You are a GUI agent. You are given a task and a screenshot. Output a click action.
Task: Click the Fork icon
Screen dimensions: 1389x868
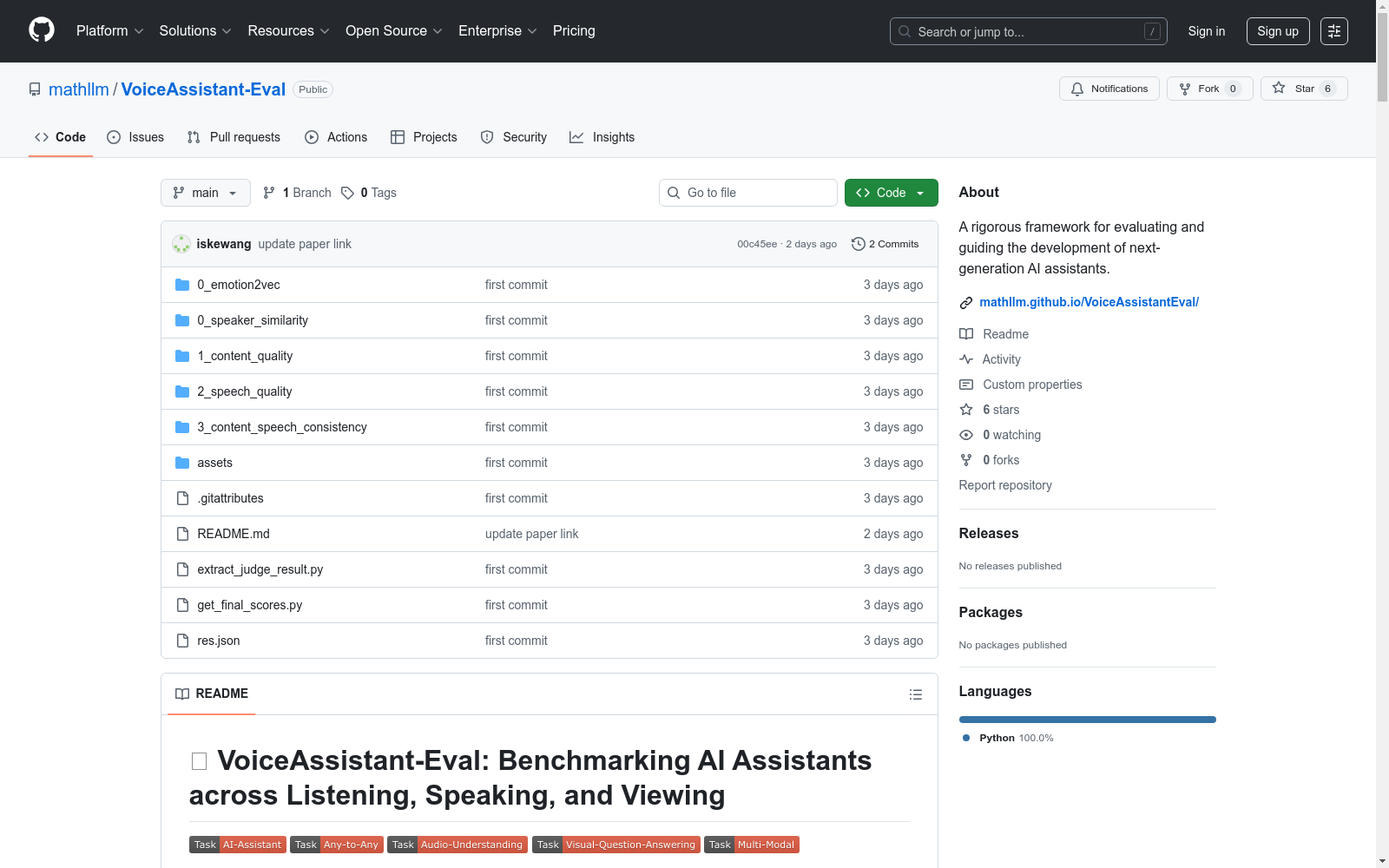1185,89
